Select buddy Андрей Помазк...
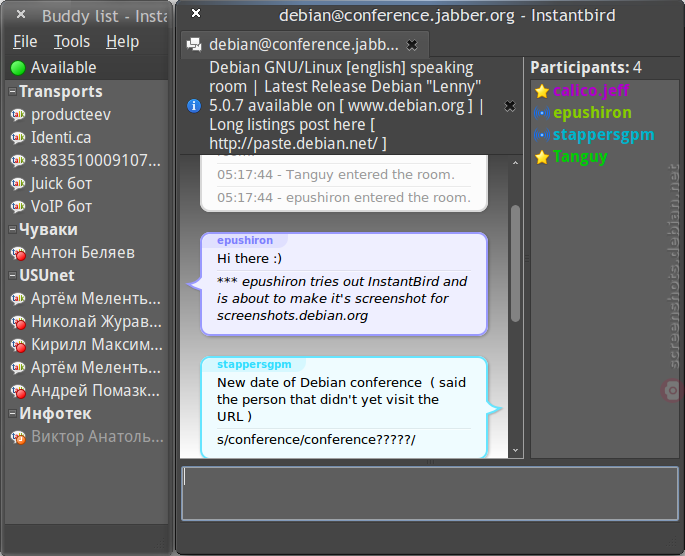This screenshot has height=556, width=685. tap(86, 391)
